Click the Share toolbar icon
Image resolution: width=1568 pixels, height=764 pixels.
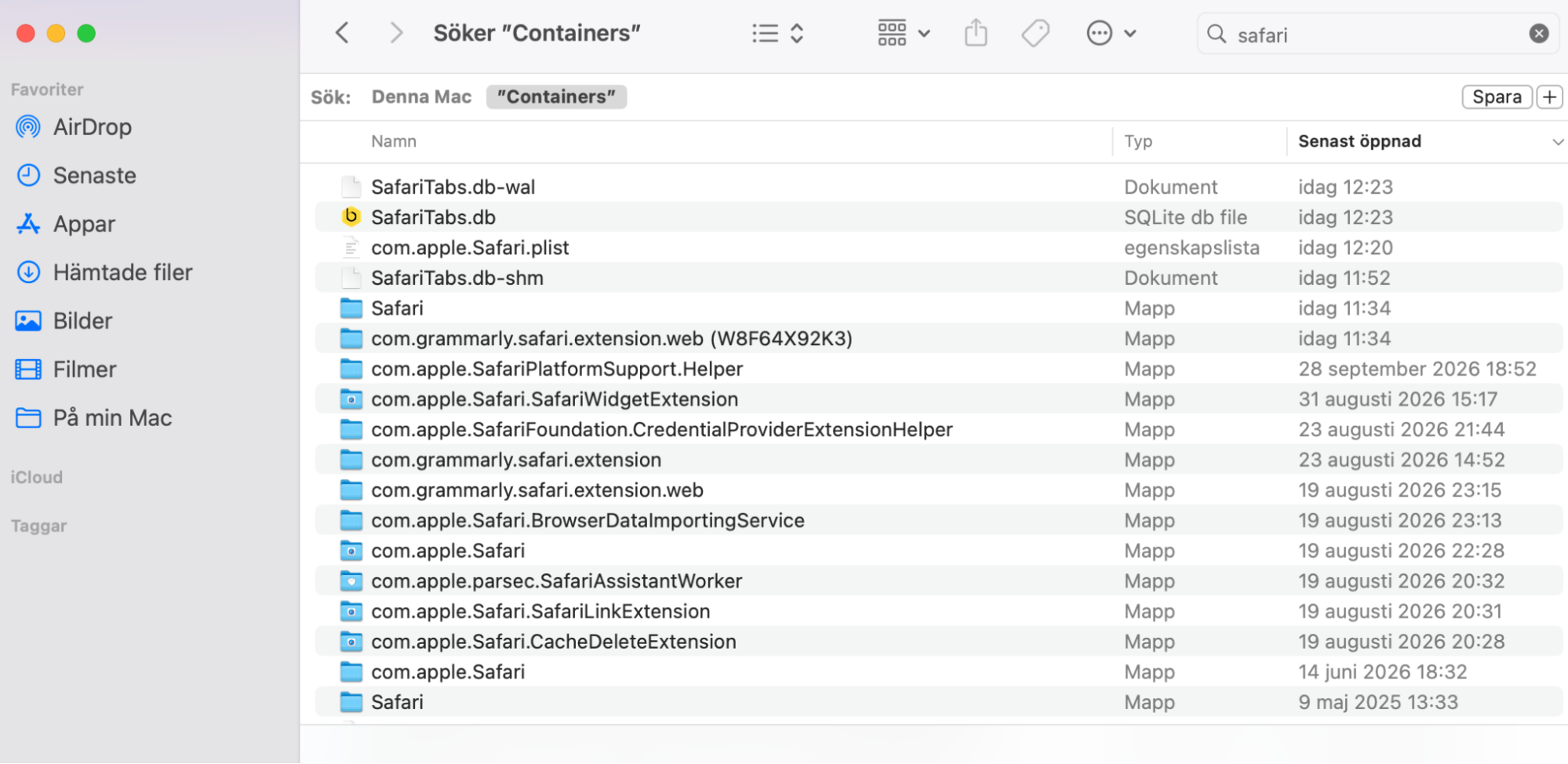(976, 33)
